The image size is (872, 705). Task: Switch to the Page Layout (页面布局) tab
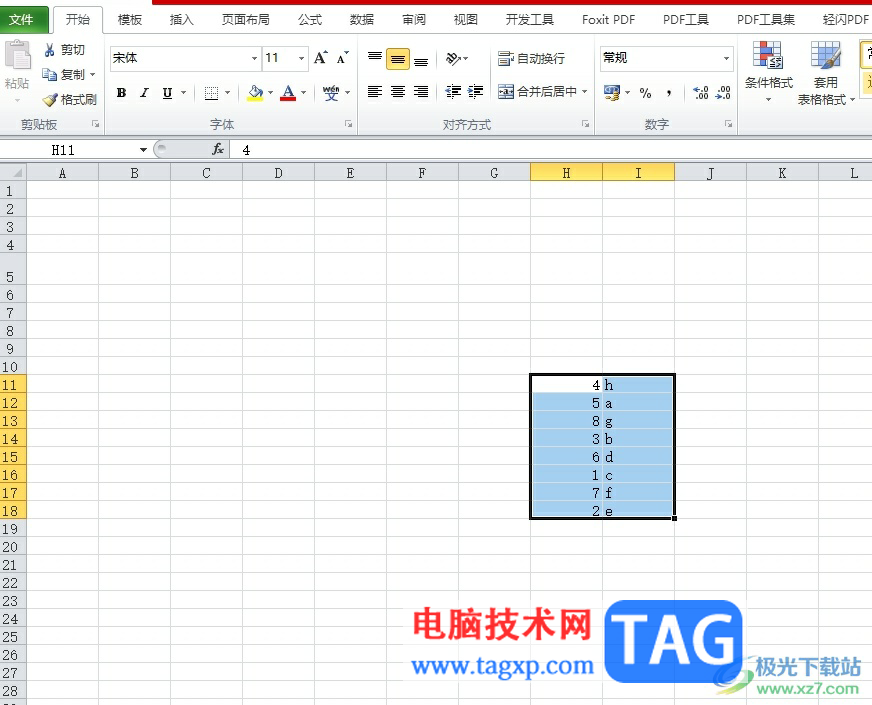tap(245, 20)
